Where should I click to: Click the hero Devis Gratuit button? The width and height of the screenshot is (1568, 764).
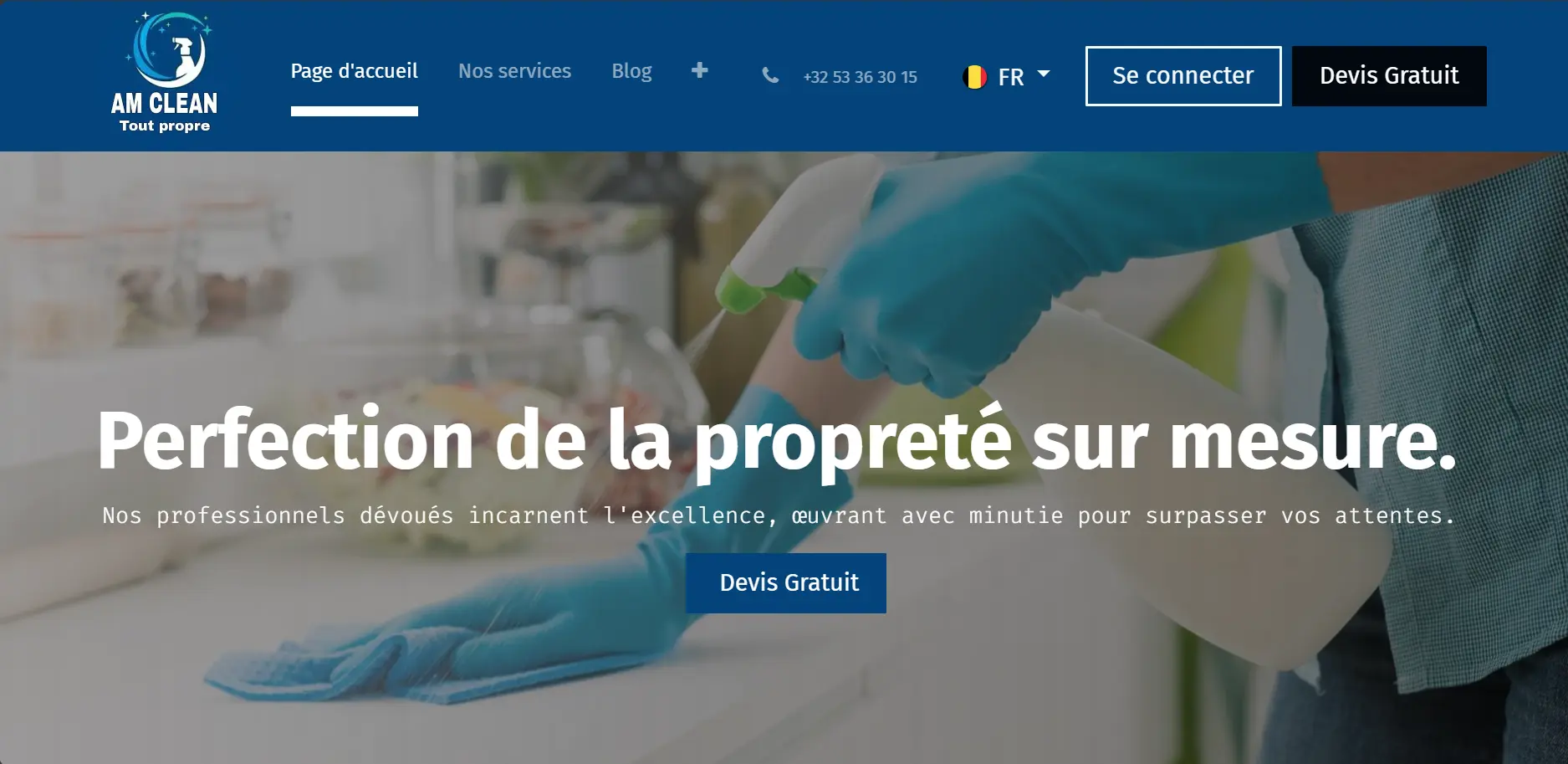point(786,583)
